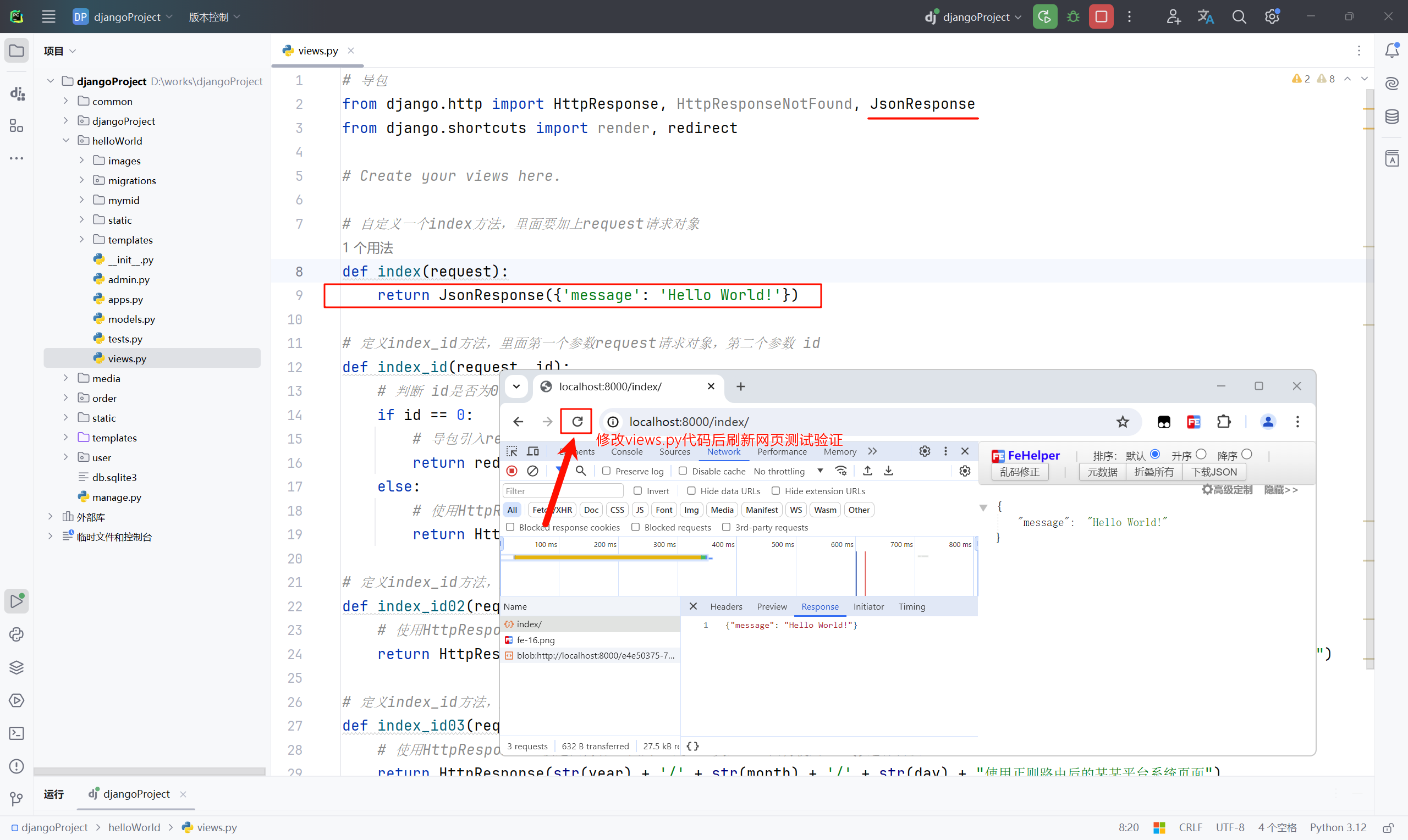Expand the migrations folder

(x=81, y=180)
